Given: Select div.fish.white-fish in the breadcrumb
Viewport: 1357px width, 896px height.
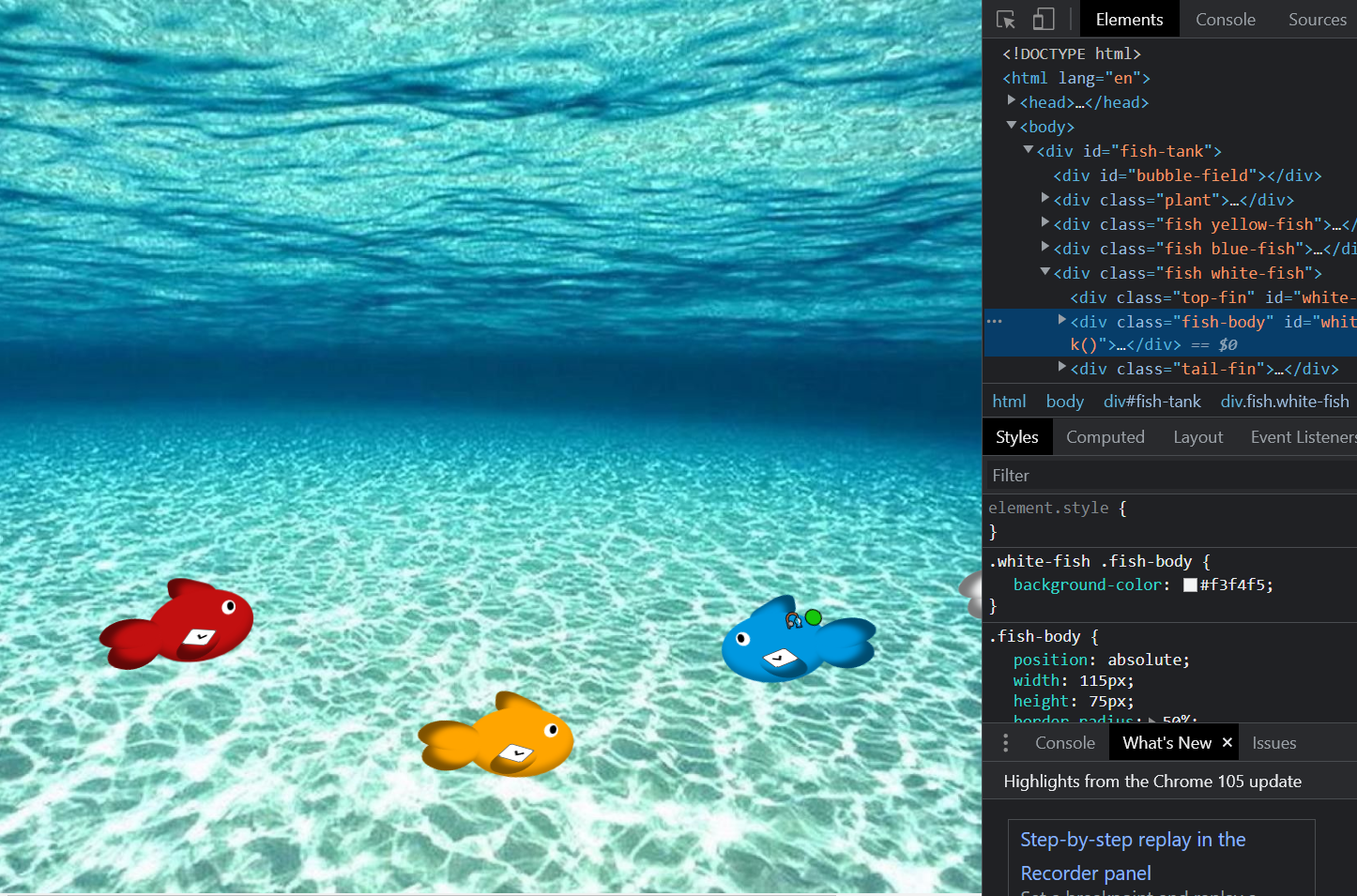Looking at the screenshot, I should [x=1285, y=401].
